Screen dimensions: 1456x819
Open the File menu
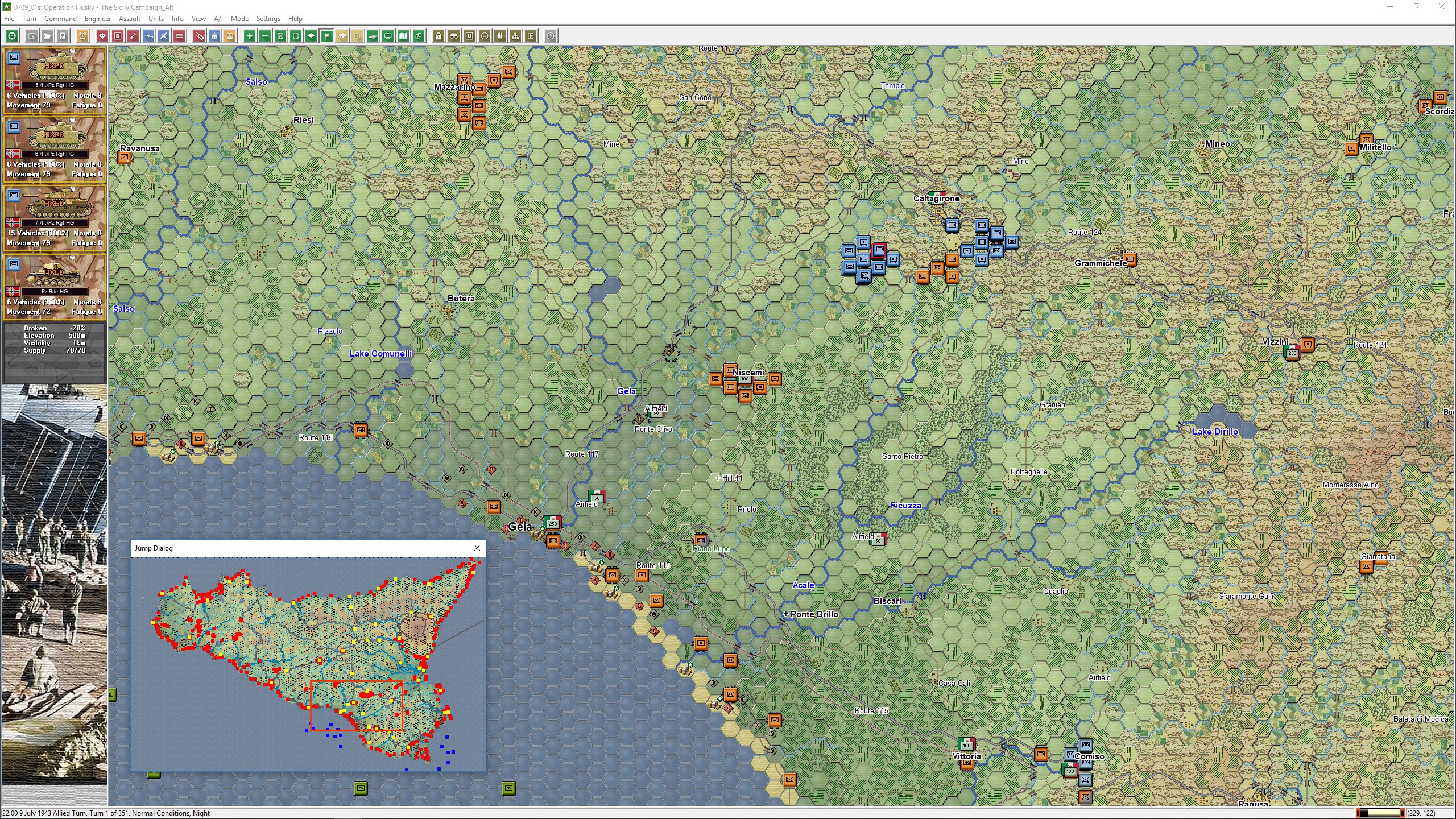pyautogui.click(x=9, y=19)
